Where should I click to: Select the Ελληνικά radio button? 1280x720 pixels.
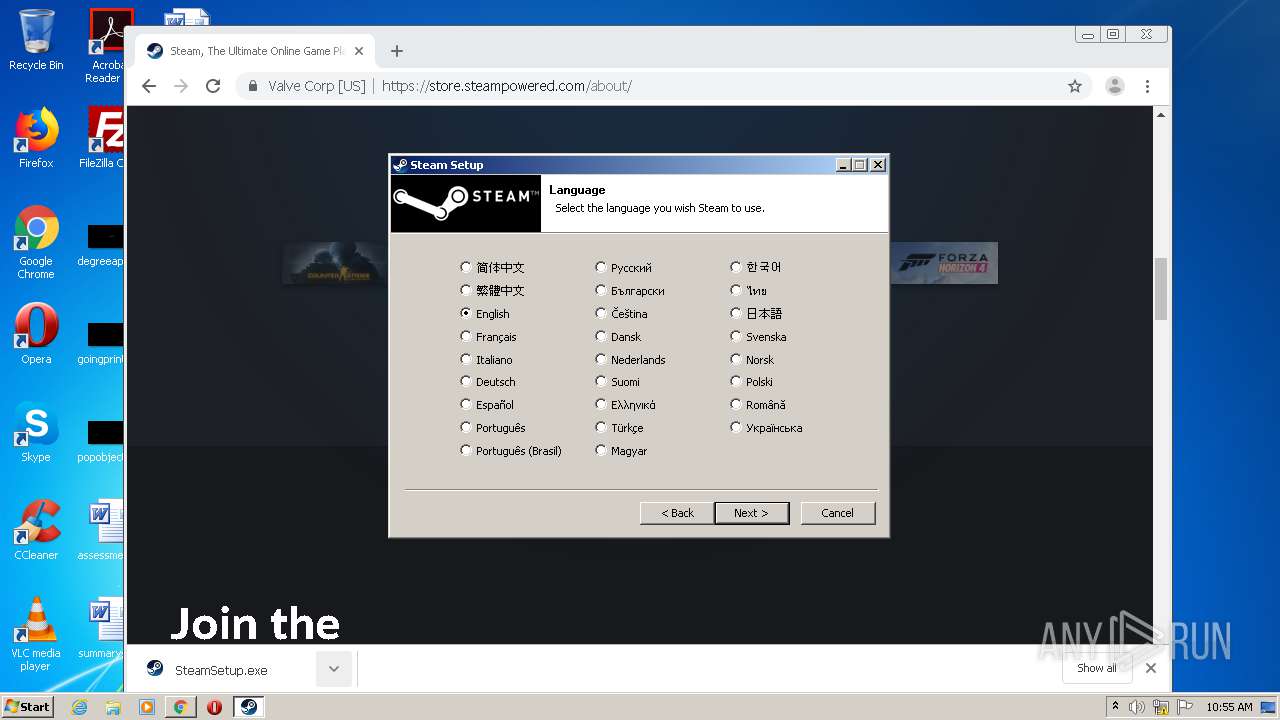(x=601, y=404)
